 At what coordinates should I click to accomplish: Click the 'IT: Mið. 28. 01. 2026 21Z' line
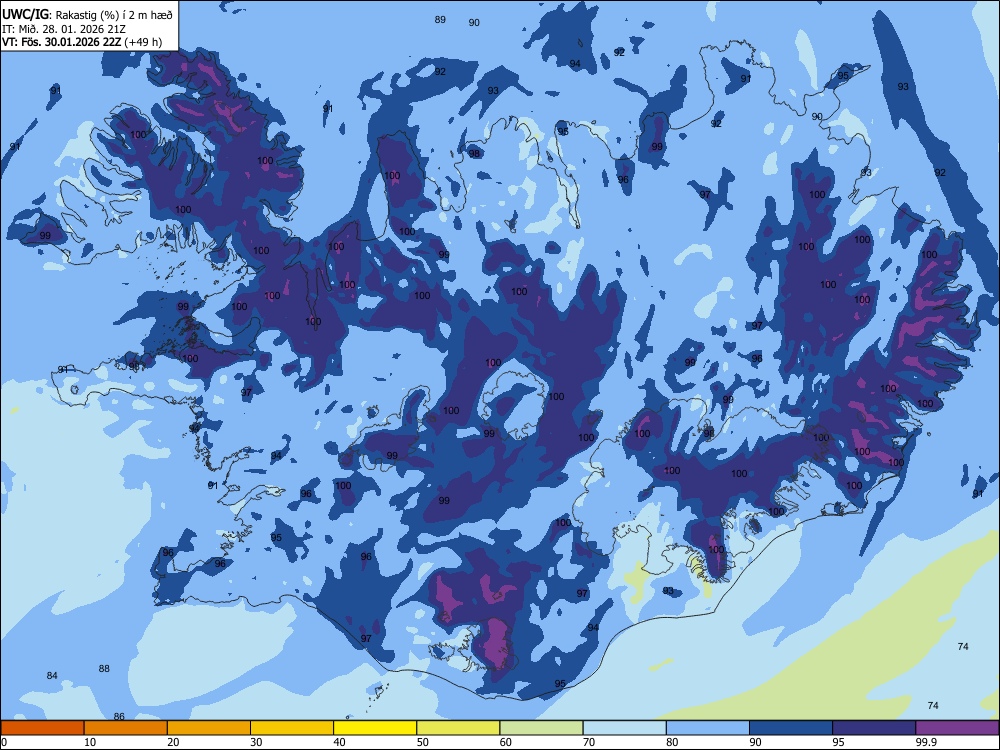[64, 29]
